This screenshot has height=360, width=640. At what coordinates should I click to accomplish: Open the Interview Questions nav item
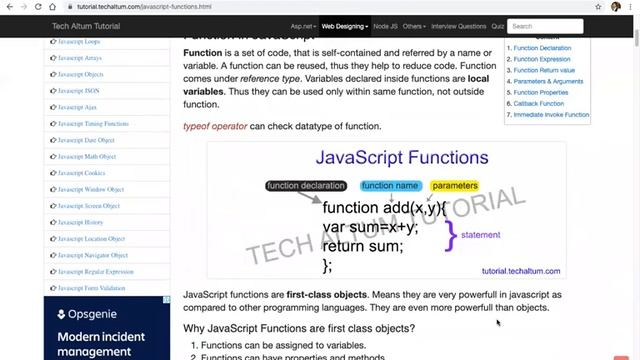tap(458, 26)
